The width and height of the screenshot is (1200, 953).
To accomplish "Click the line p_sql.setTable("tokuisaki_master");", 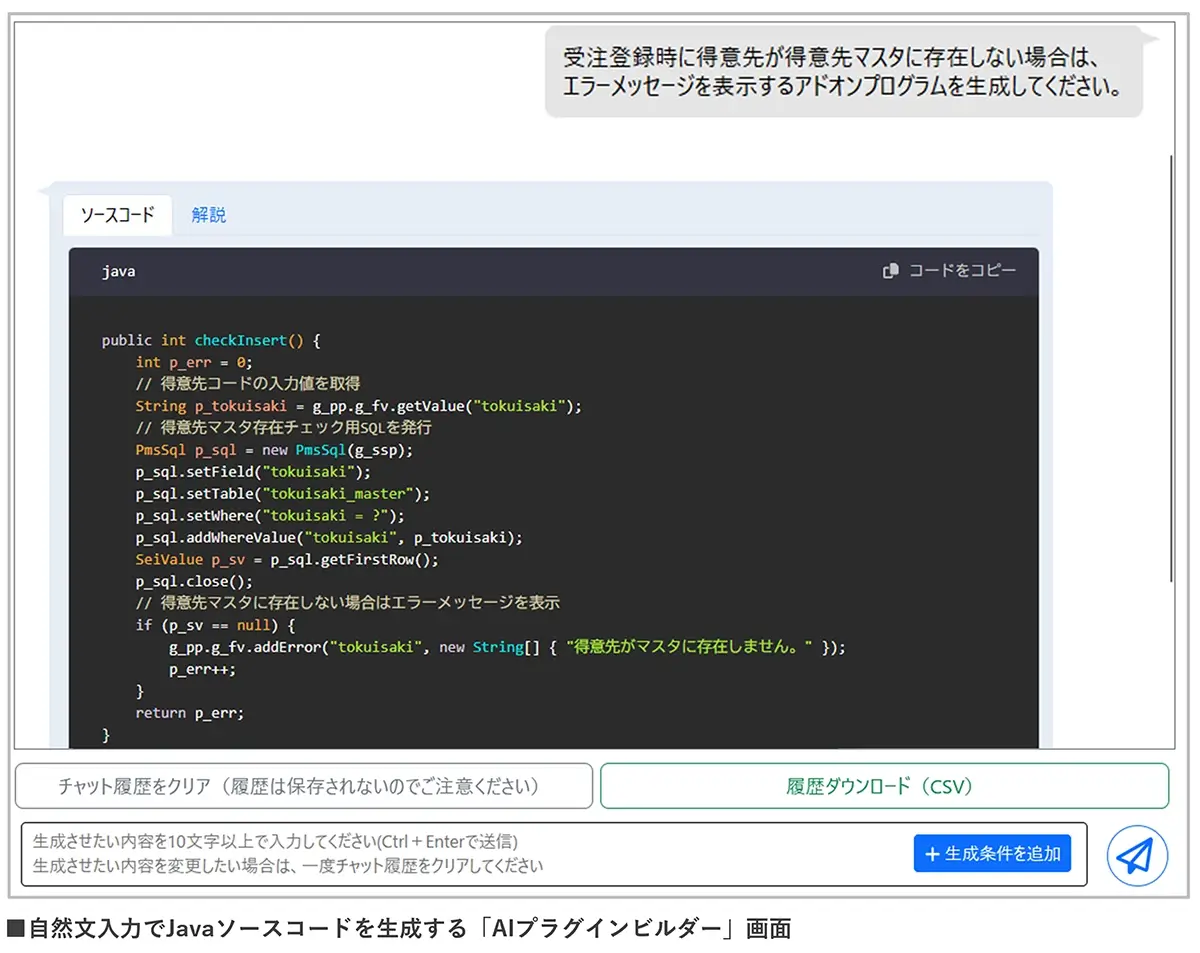I will 282,494.
